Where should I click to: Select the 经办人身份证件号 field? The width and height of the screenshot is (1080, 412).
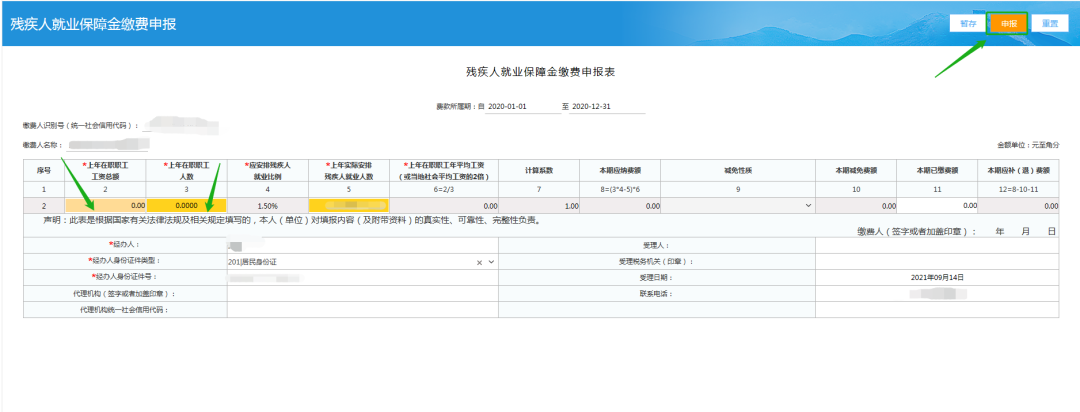363,277
